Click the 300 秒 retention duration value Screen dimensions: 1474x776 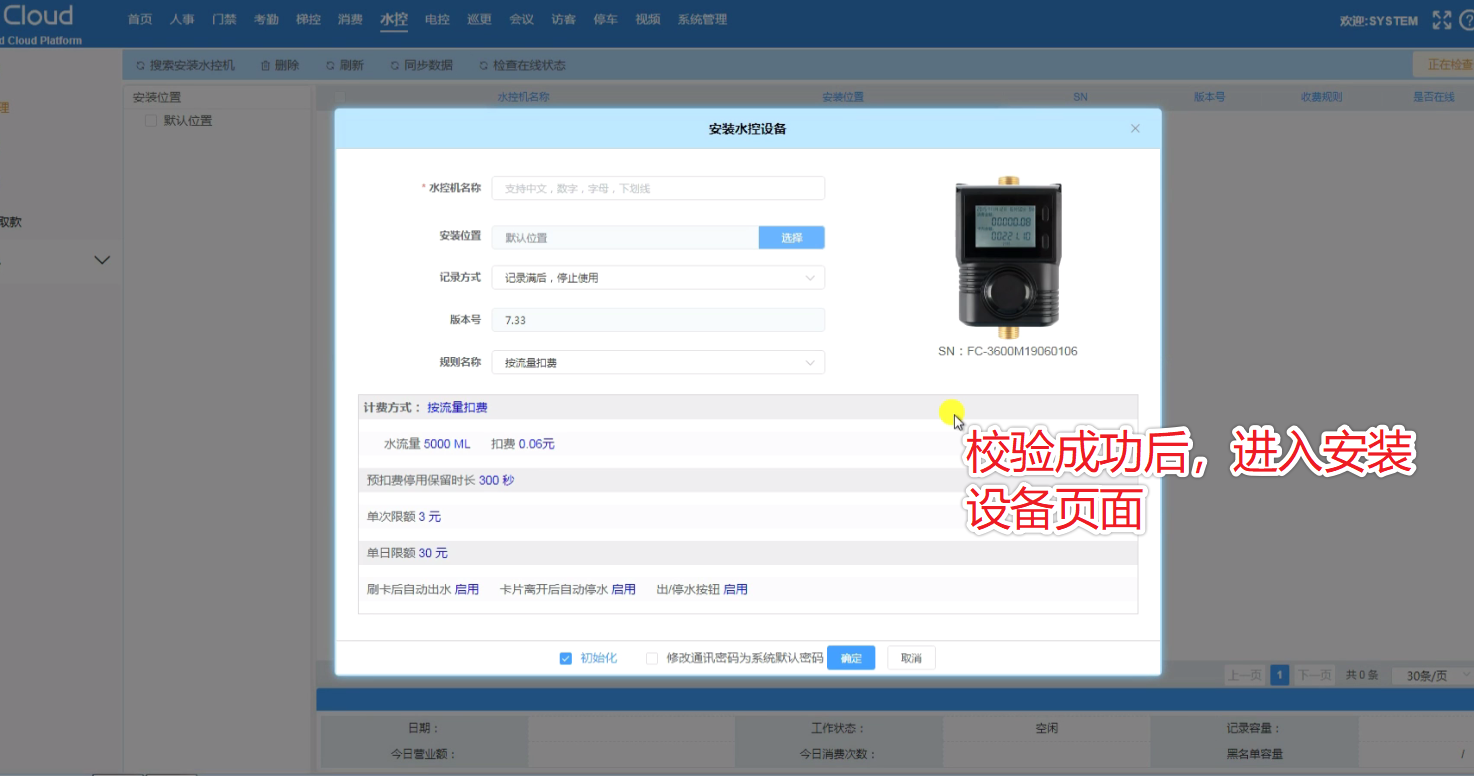point(496,480)
